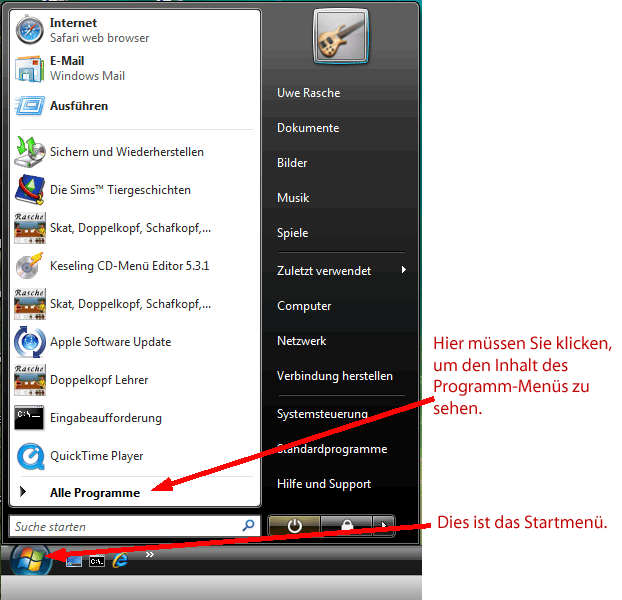Viewport: 622px width, 600px height.
Task: Open shutdown options arrow menu
Action: click(384, 526)
